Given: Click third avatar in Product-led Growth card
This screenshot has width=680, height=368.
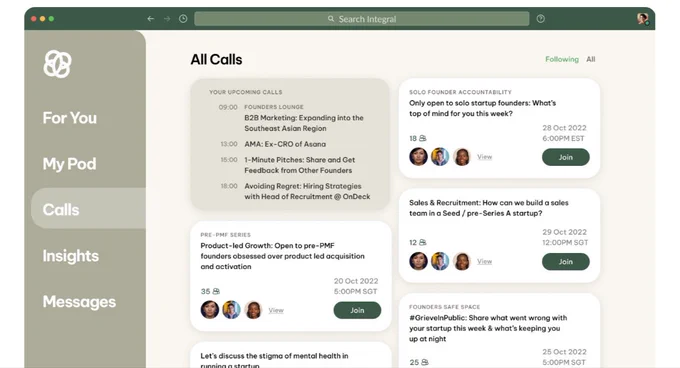Looking at the screenshot, I should click(x=253, y=310).
